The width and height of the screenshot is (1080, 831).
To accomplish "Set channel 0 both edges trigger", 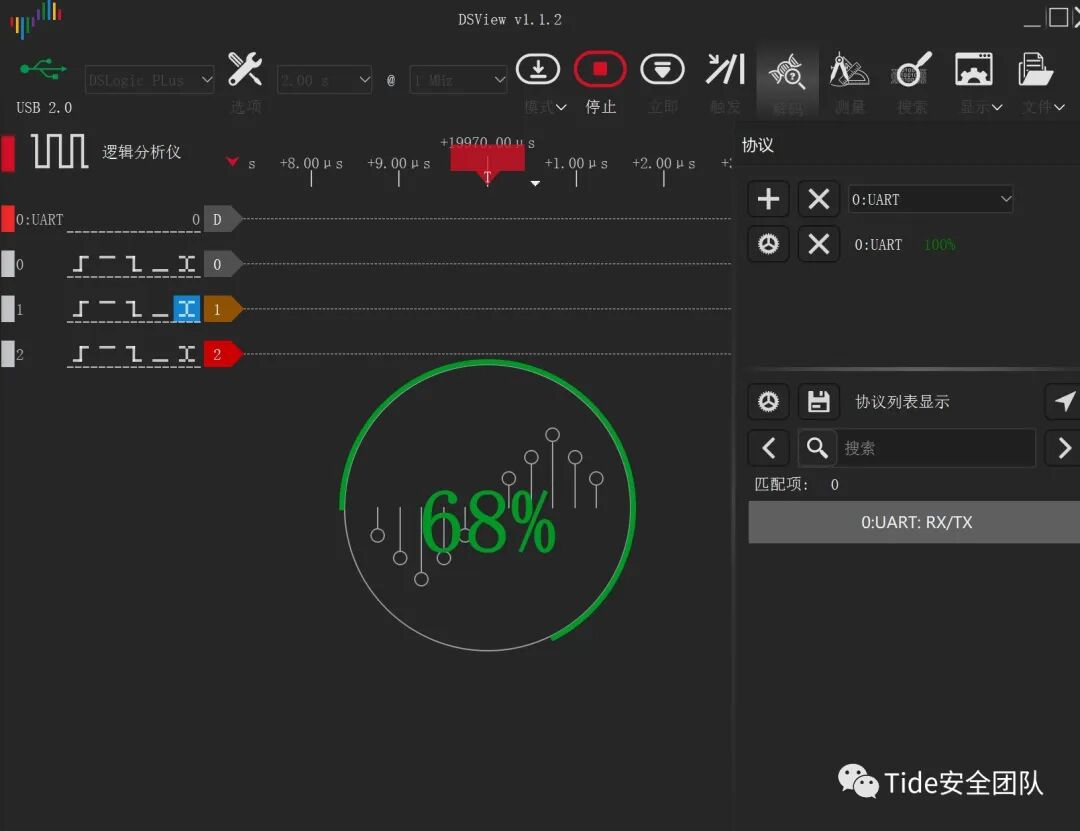I will click(187, 264).
